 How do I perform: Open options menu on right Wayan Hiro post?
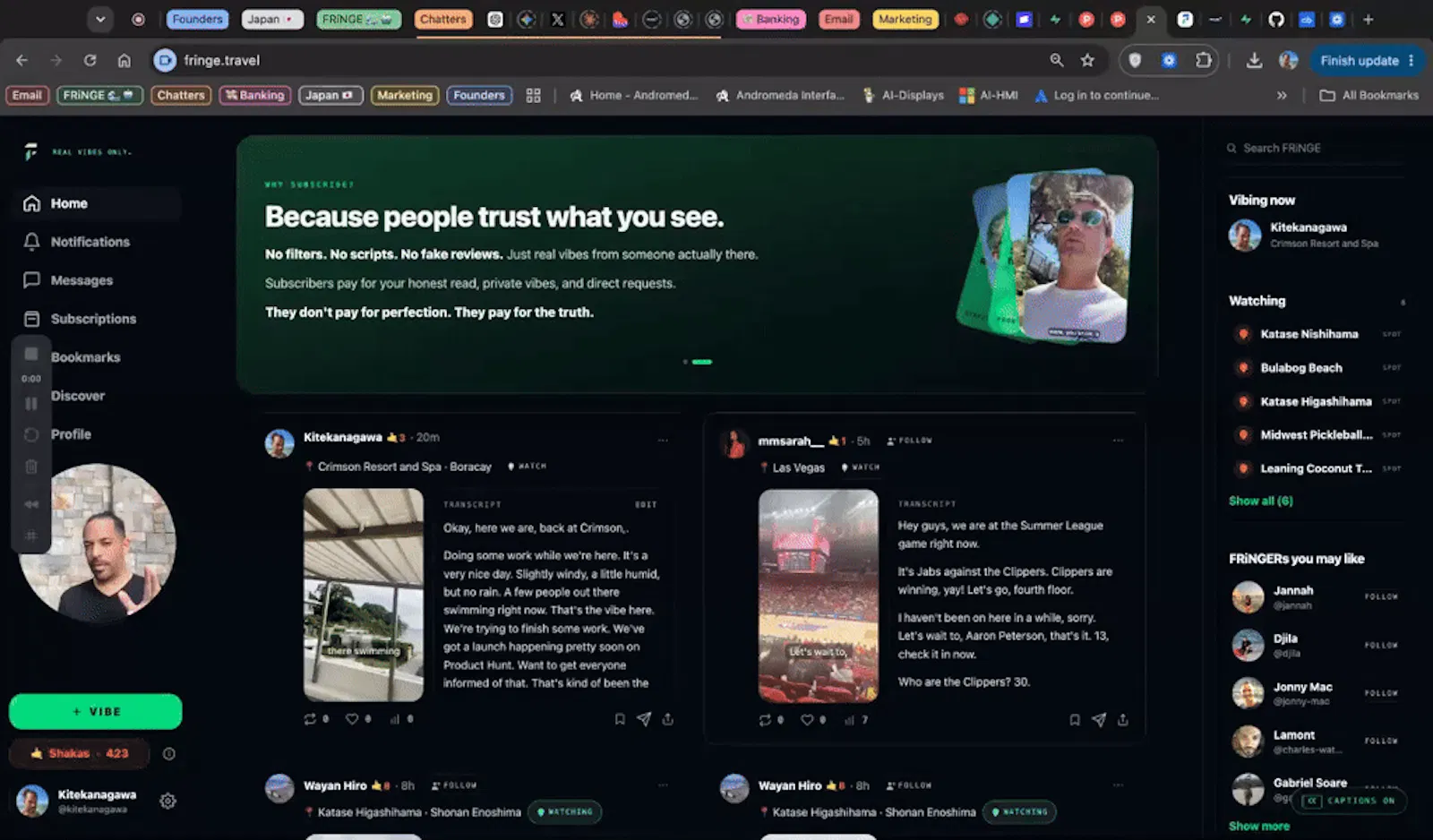(1118, 784)
